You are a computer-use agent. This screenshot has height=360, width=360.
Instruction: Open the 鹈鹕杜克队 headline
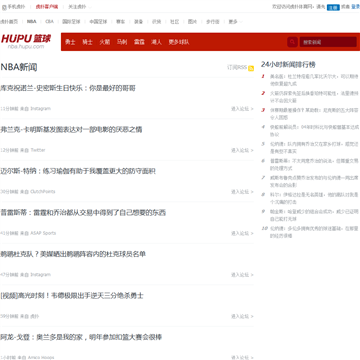point(73,254)
